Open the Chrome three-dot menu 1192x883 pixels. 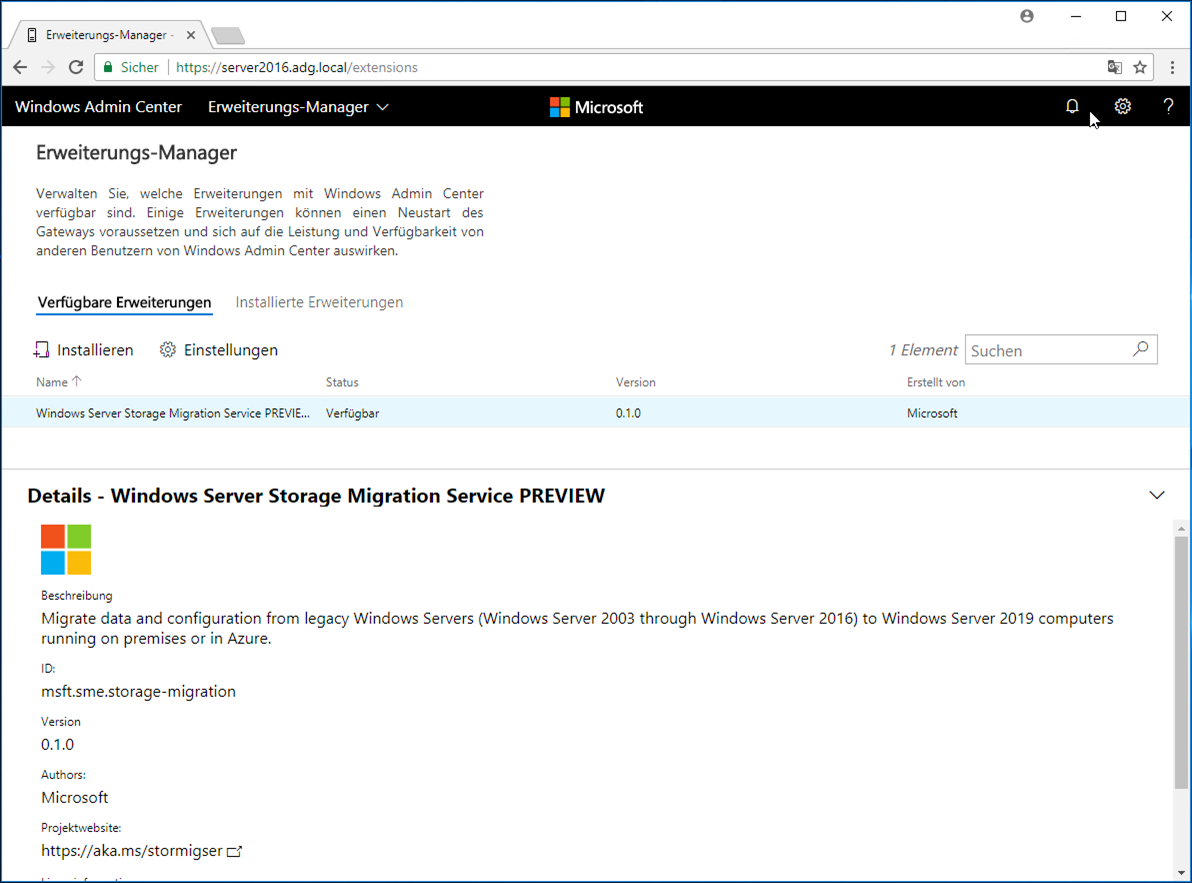pos(1172,68)
